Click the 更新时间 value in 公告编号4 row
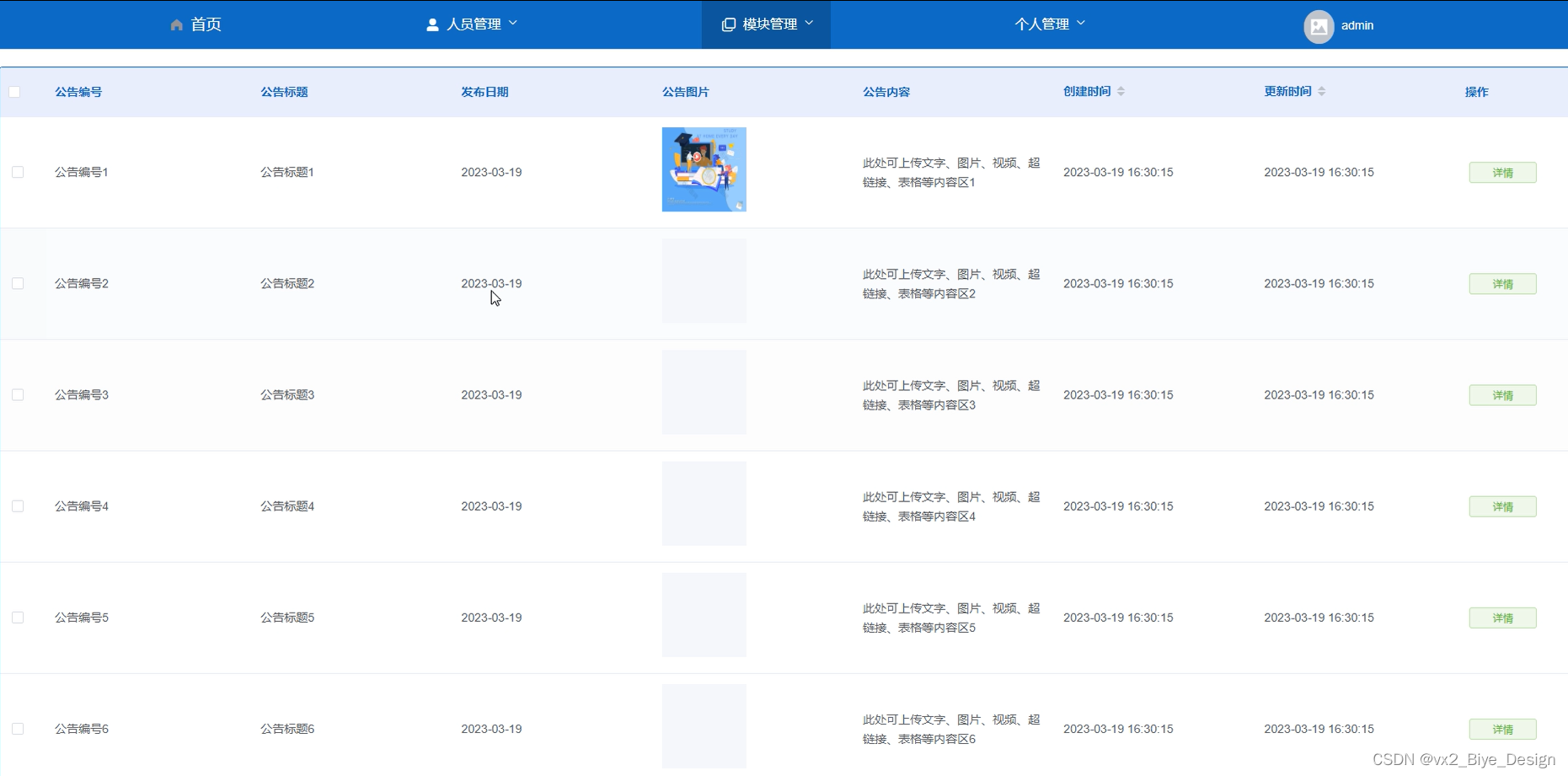Image resolution: width=1568 pixels, height=776 pixels. tap(1319, 506)
